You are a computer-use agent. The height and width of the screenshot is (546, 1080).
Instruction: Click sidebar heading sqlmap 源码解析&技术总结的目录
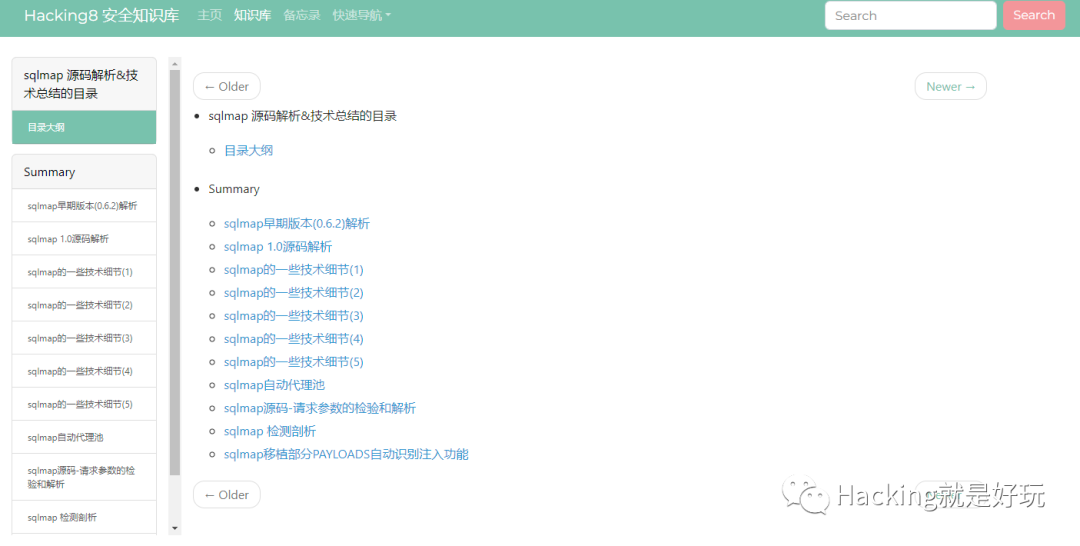click(84, 84)
